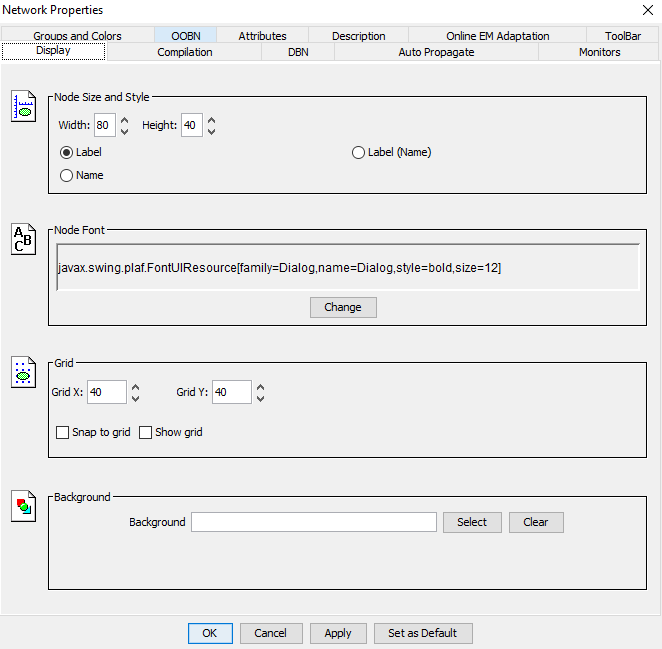Viewport: 662px width, 649px height.
Task: Choose the Label (Name) radio option
Action: coord(359,153)
